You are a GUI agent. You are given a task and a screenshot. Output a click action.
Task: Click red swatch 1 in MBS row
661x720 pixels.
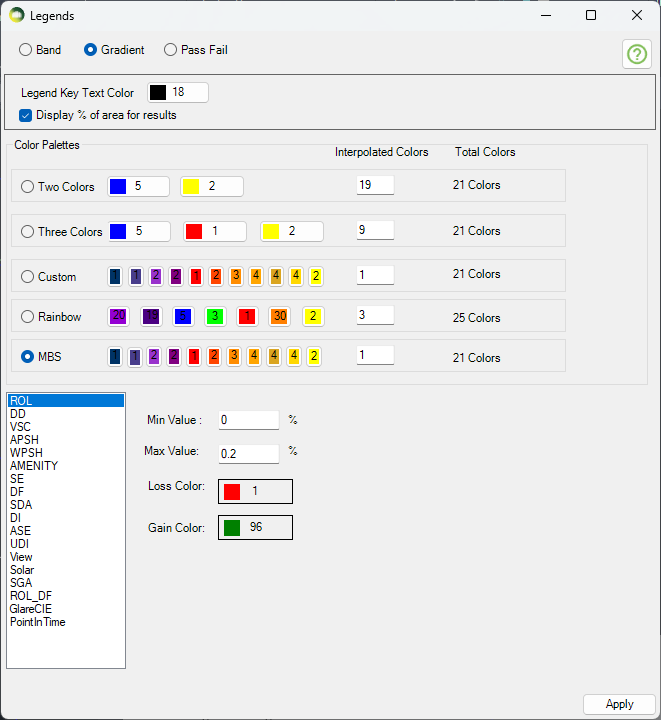coord(194,356)
